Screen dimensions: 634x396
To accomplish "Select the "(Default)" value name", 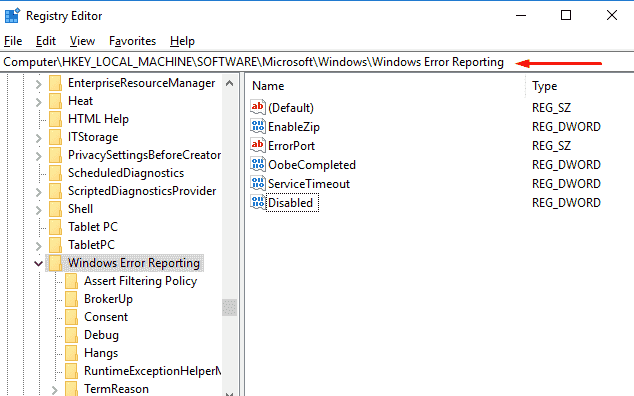I will click(x=291, y=108).
